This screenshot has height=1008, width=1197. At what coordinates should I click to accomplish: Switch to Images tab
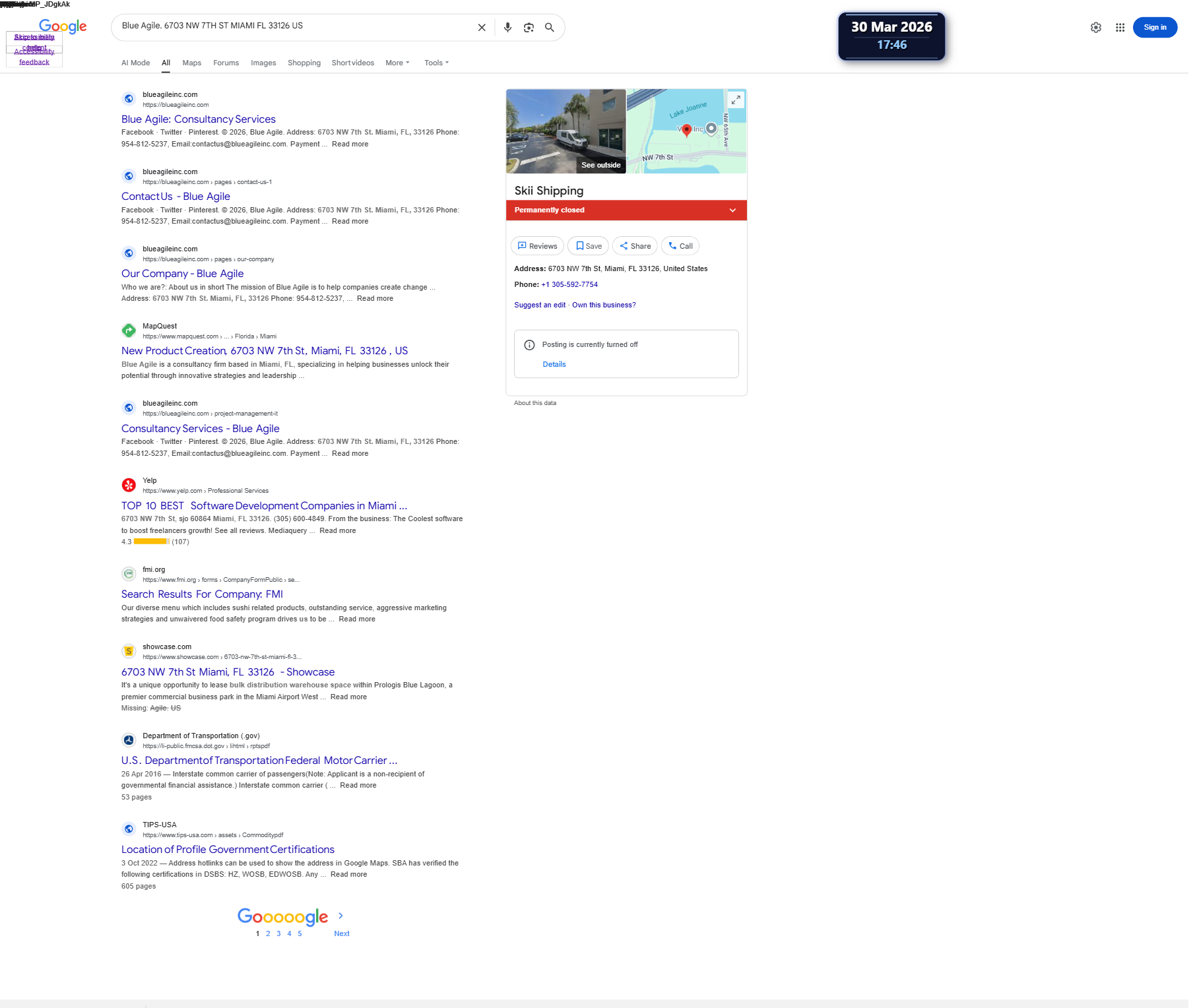[263, 63]
